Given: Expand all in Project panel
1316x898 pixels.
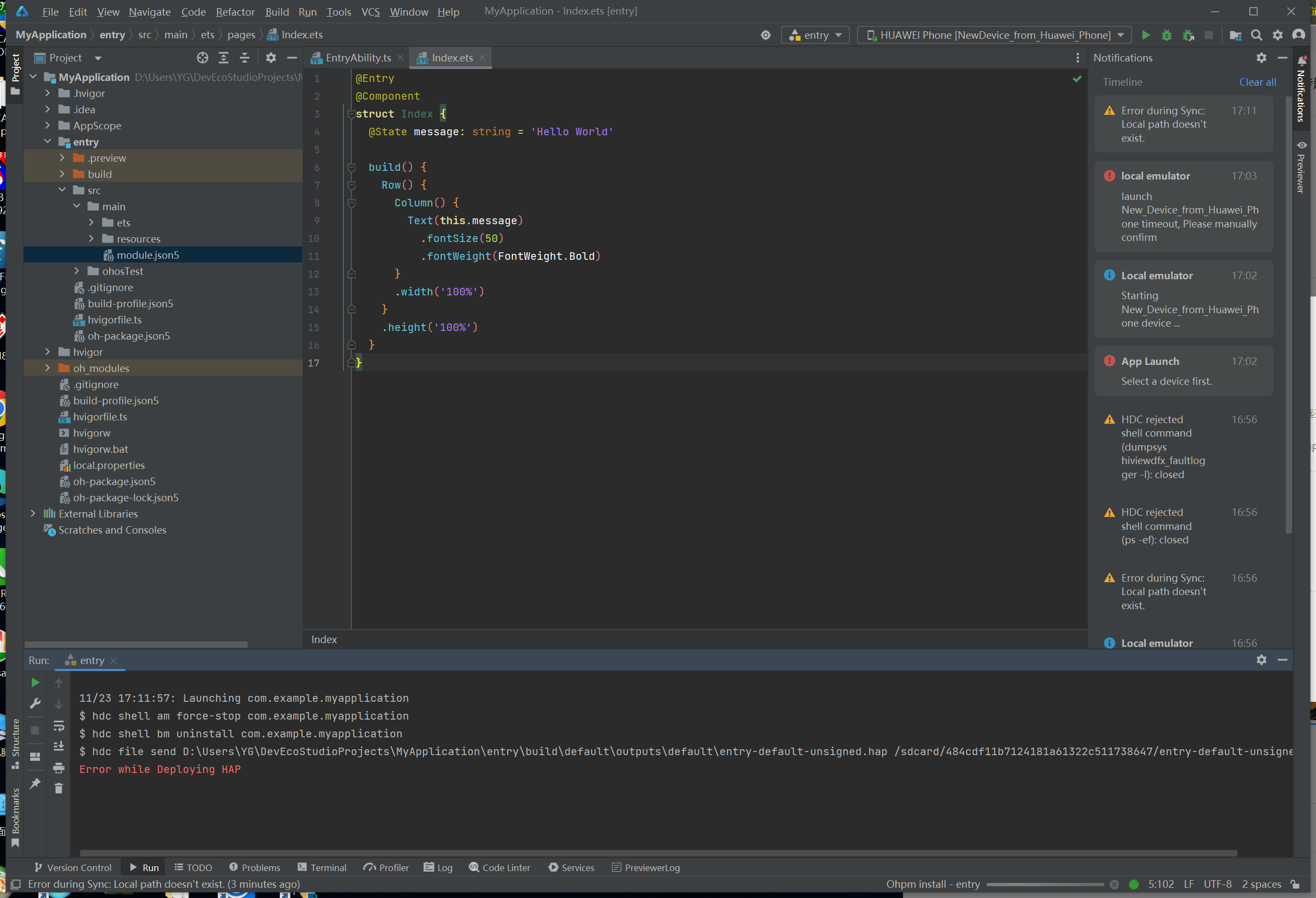Looking at the screenshot, I should click(x=224, y=58).
